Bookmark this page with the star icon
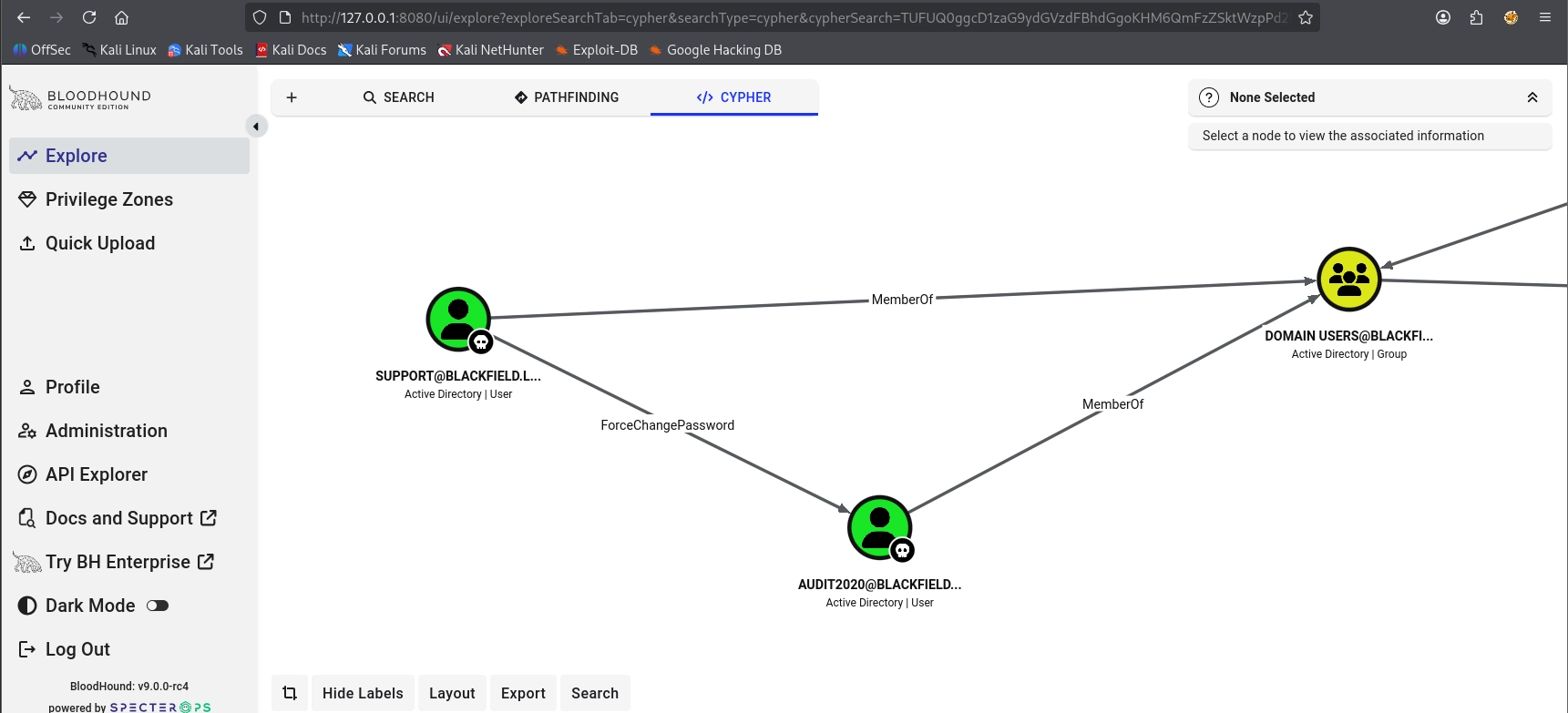 [1306, 17]
